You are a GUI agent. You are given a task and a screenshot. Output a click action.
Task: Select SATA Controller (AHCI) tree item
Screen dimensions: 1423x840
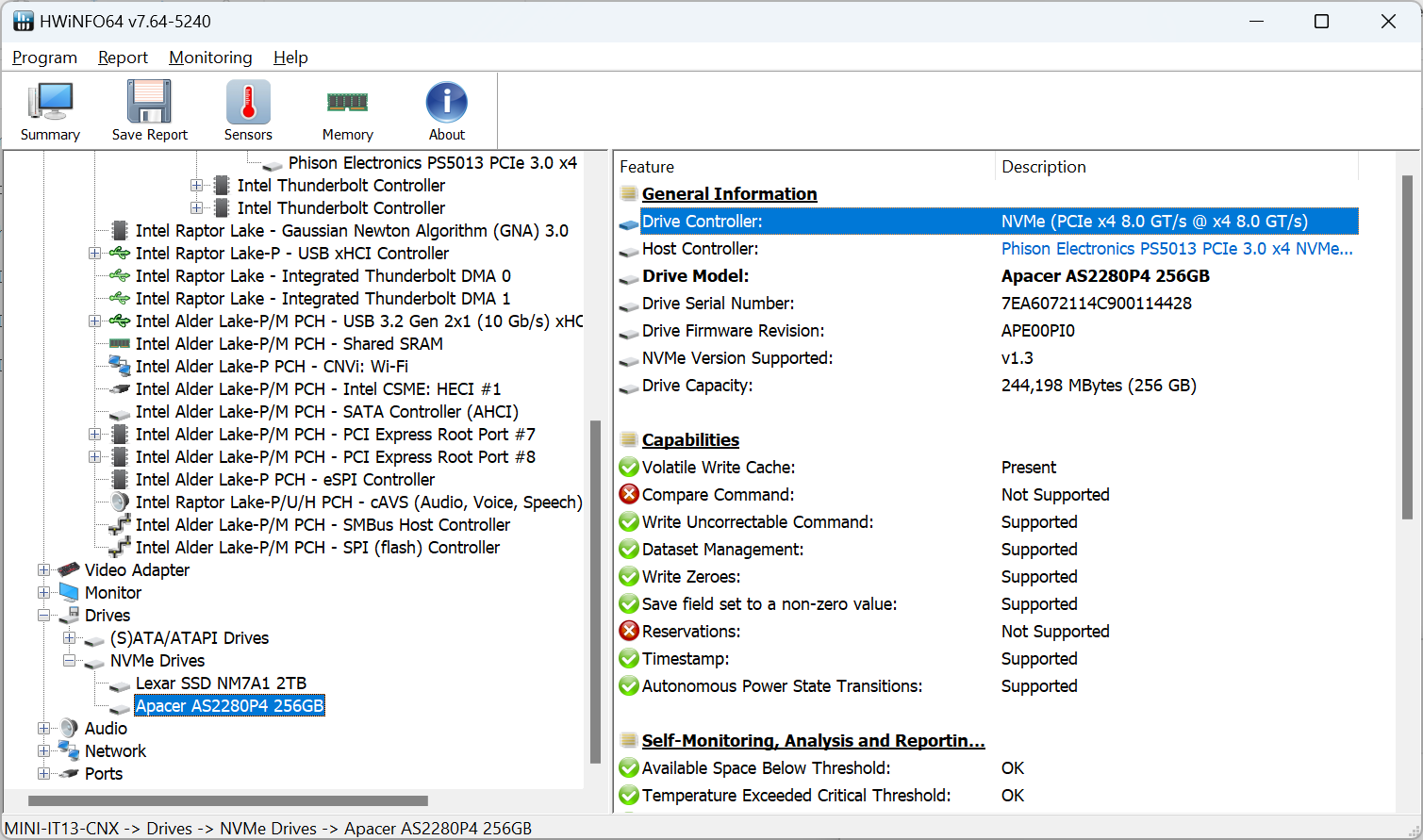pos(326,411)
